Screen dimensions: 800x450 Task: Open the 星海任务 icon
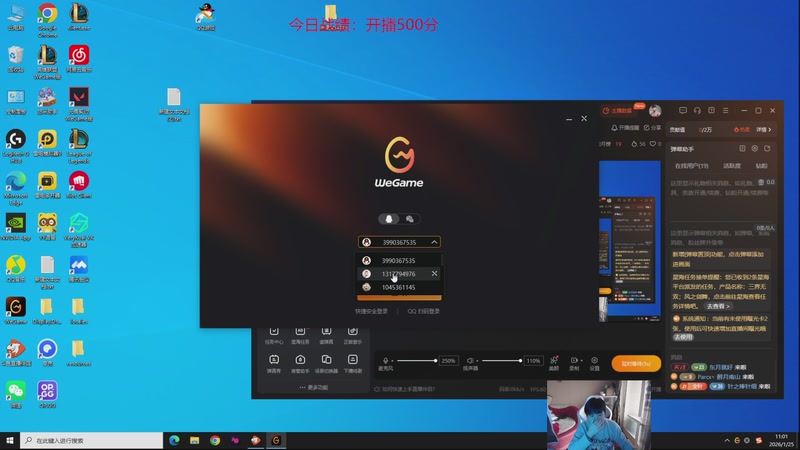tap(300, 336)
